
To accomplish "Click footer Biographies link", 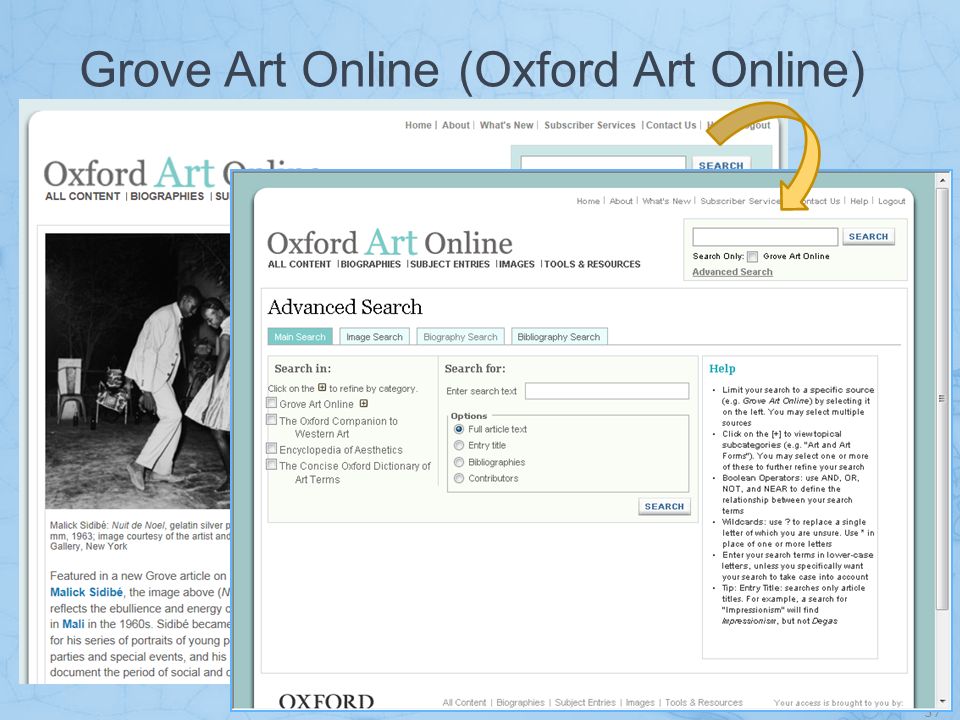I will [520, 702].
